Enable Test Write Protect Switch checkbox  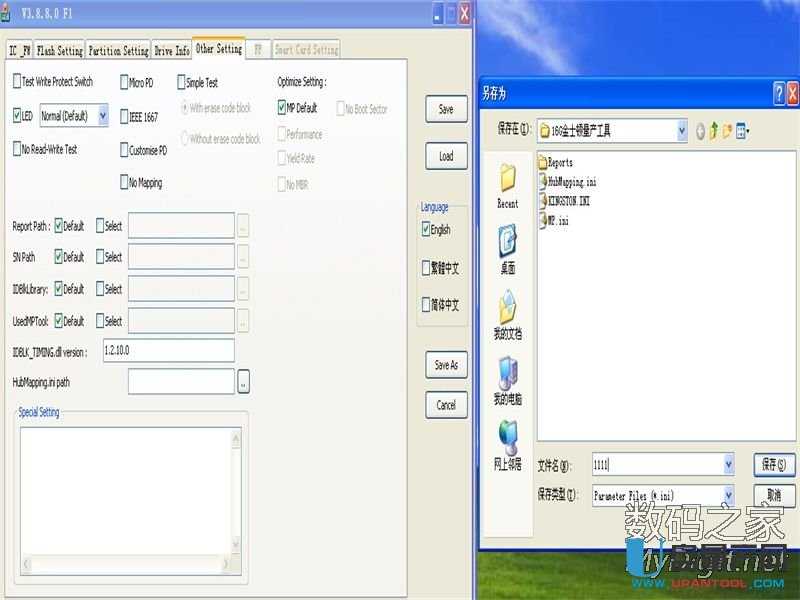(x=17, y=82)
